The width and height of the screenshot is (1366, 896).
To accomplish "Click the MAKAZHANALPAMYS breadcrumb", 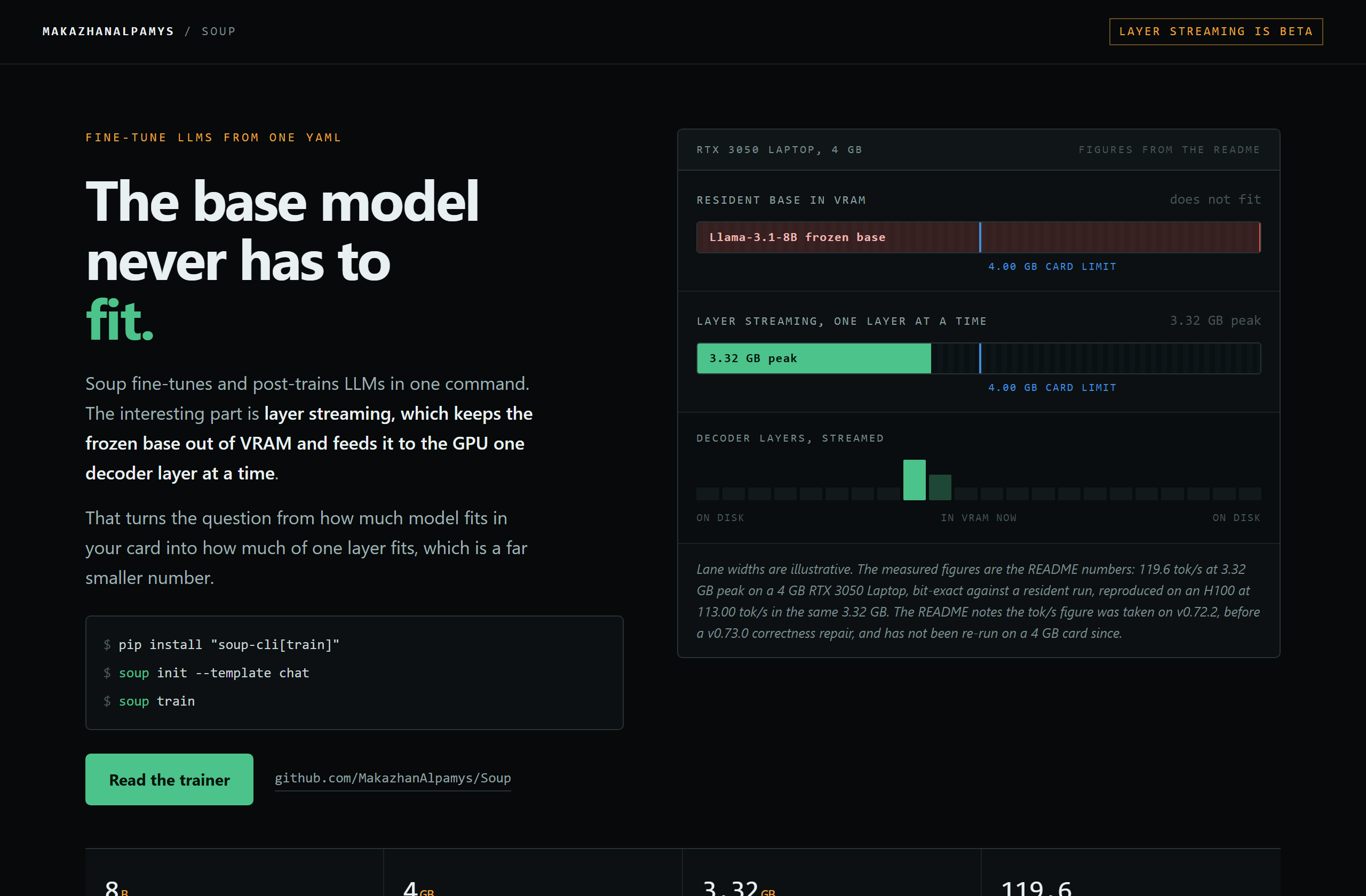I will point(108,31).
